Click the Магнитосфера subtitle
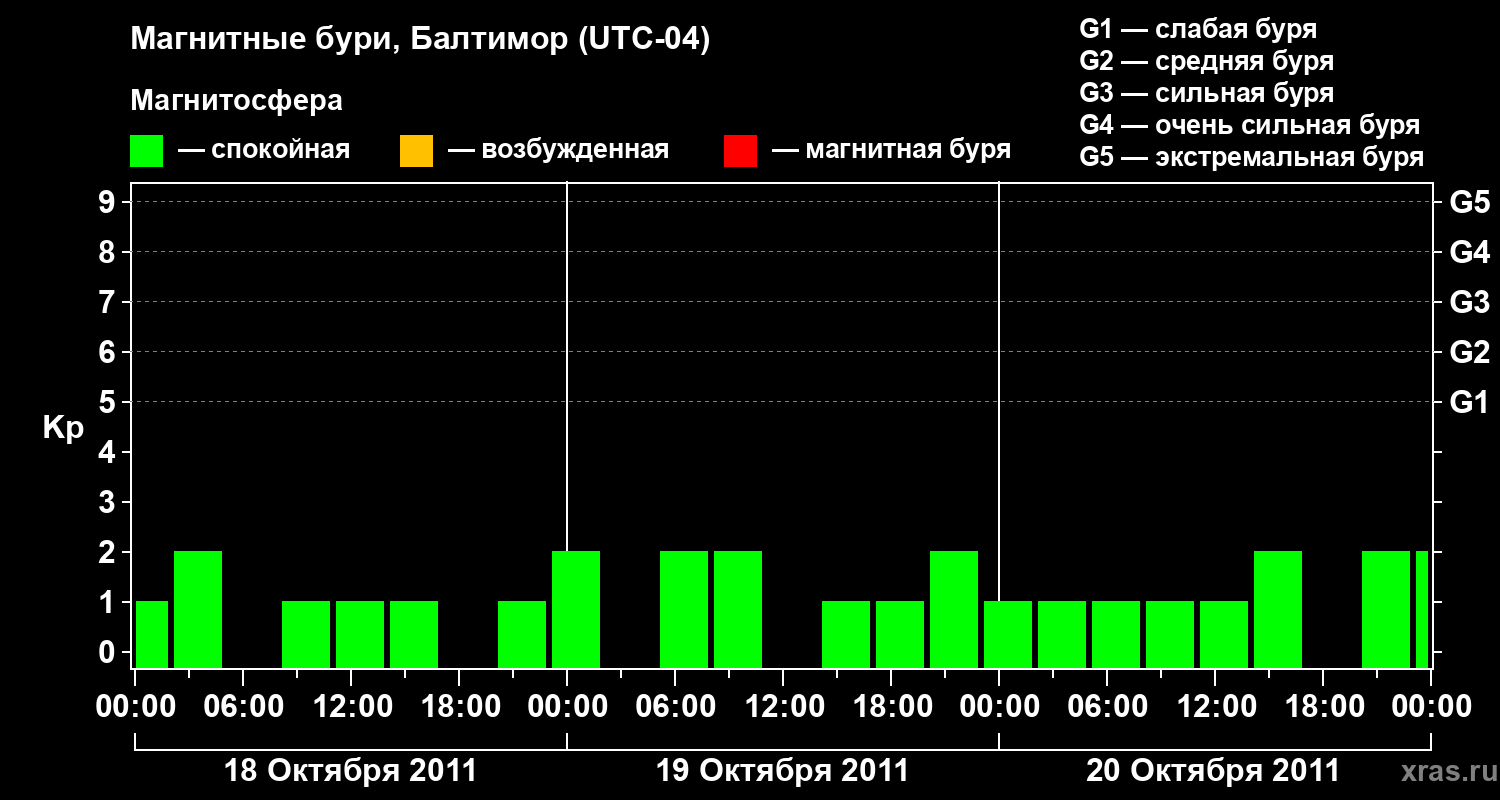This screenshot has width=1500, height=800. (236, 101)
